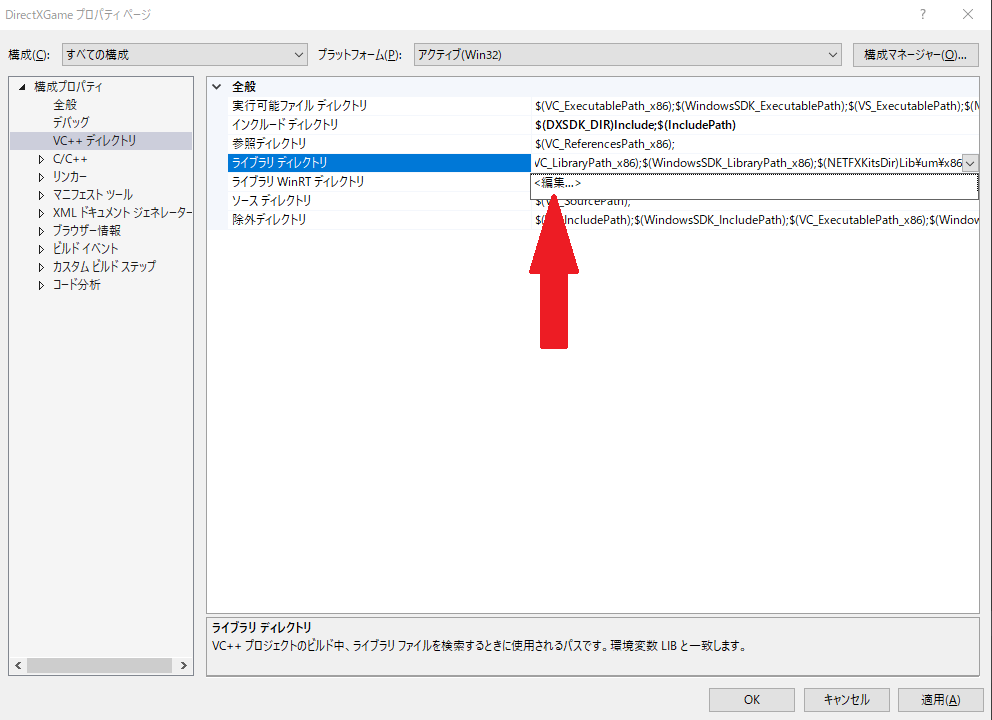
Task: Select 全般 in the property tree
Action: click(65, 104)
